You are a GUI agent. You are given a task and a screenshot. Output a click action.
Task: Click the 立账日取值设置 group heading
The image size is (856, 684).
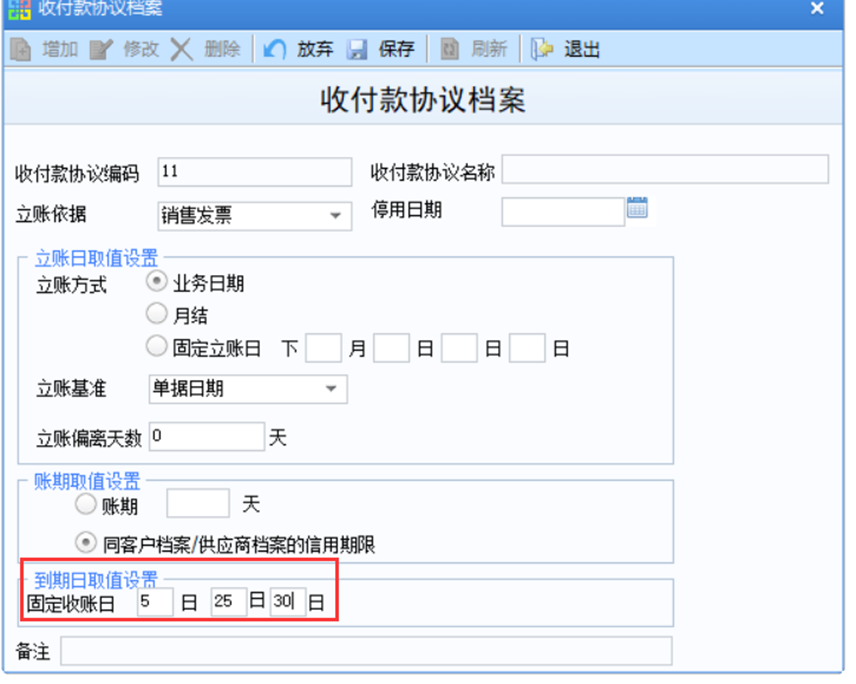pyautogui.click(x=96, y=258)
